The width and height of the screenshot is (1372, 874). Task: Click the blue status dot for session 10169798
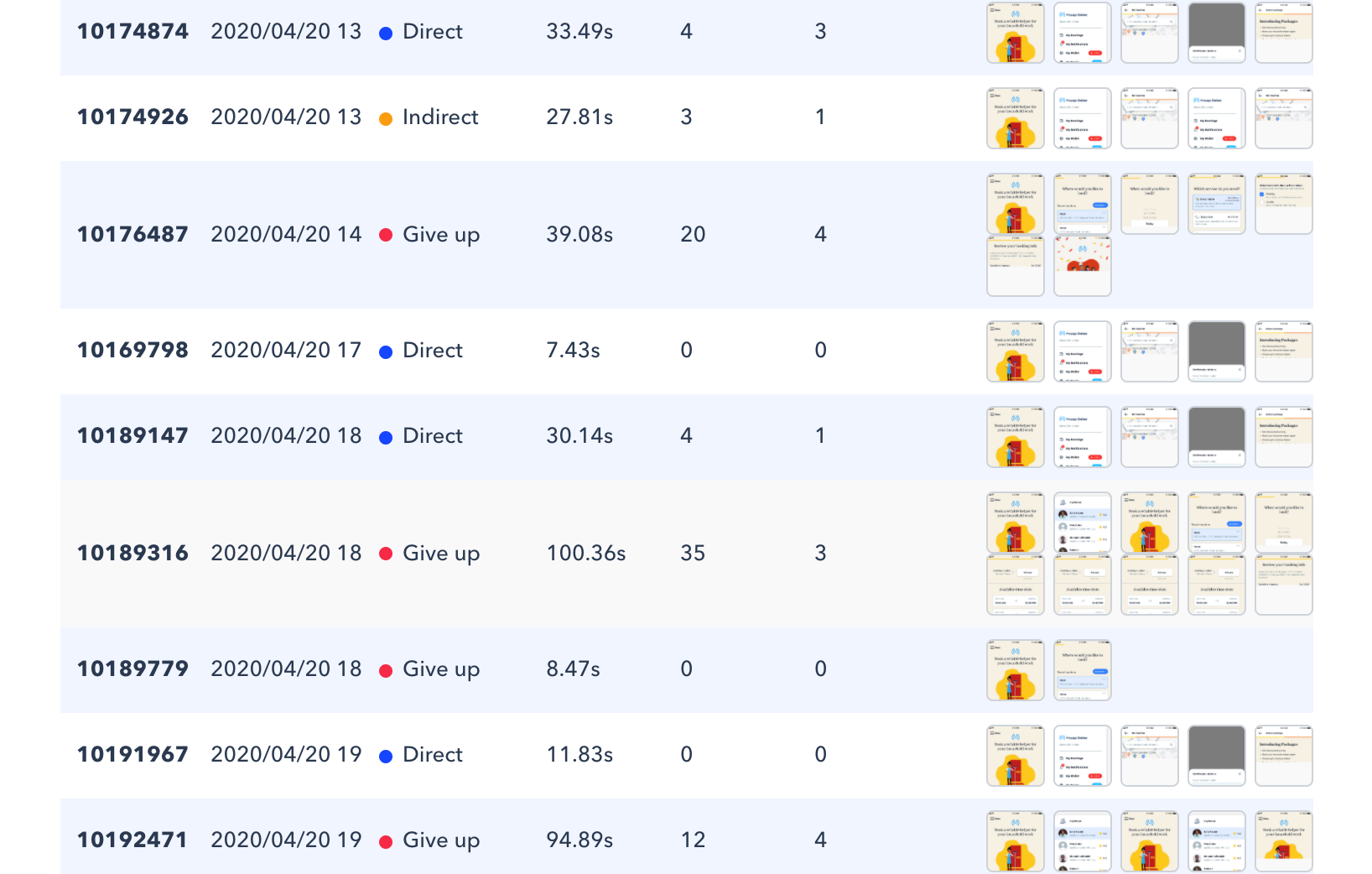pos(386,352)
